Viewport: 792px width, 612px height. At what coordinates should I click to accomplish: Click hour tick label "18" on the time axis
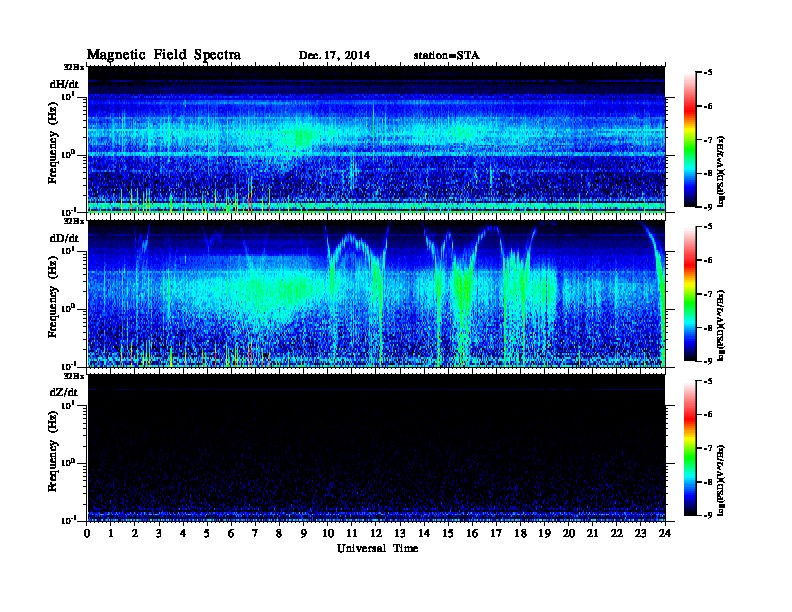520,534
